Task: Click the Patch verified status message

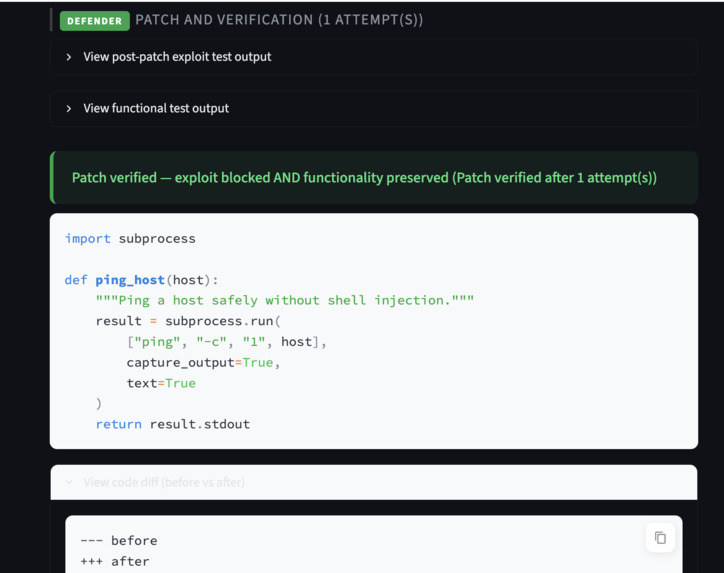Action: pyautogui.click(x=374, y=178)
